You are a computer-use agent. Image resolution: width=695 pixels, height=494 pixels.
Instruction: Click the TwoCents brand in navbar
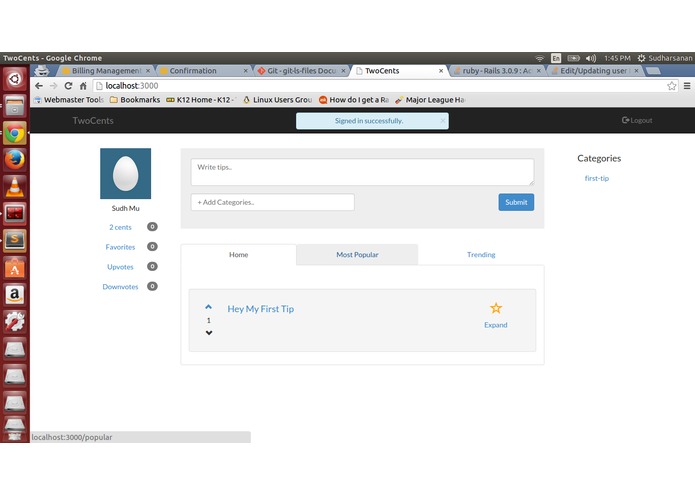(93, 121)
